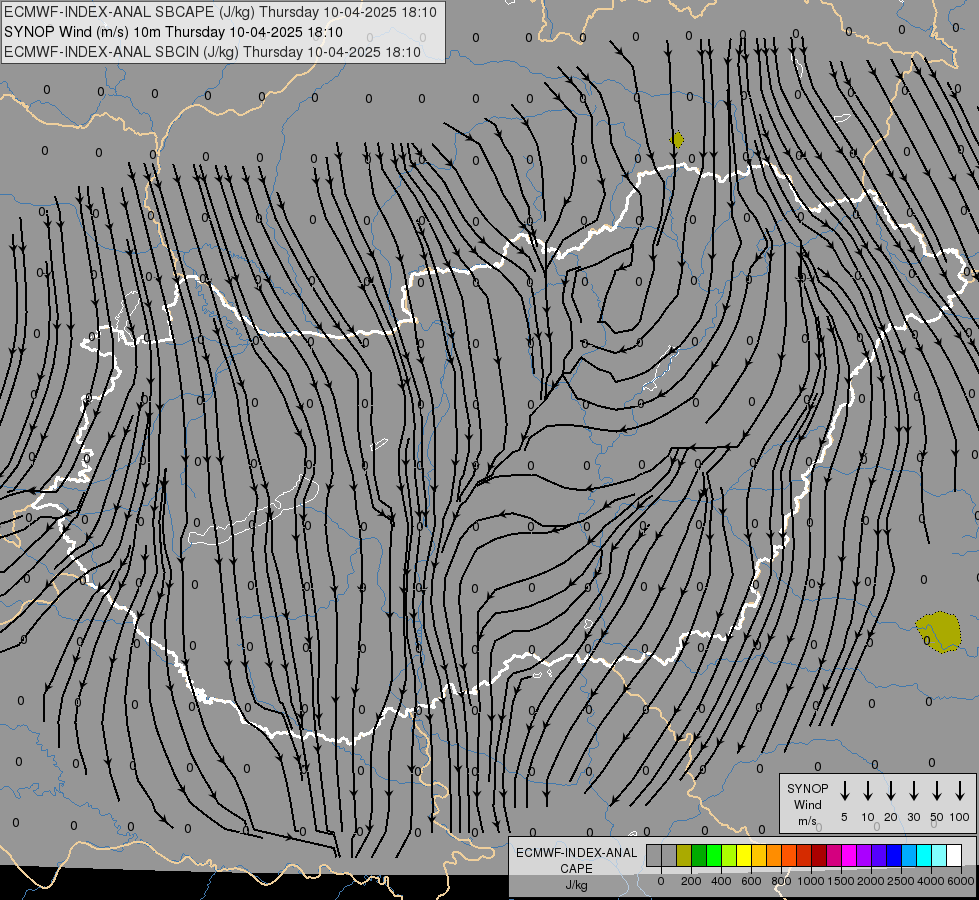
Task: Choose the pale cyan swatch right of 4000 tick
Action: point(938,855)
